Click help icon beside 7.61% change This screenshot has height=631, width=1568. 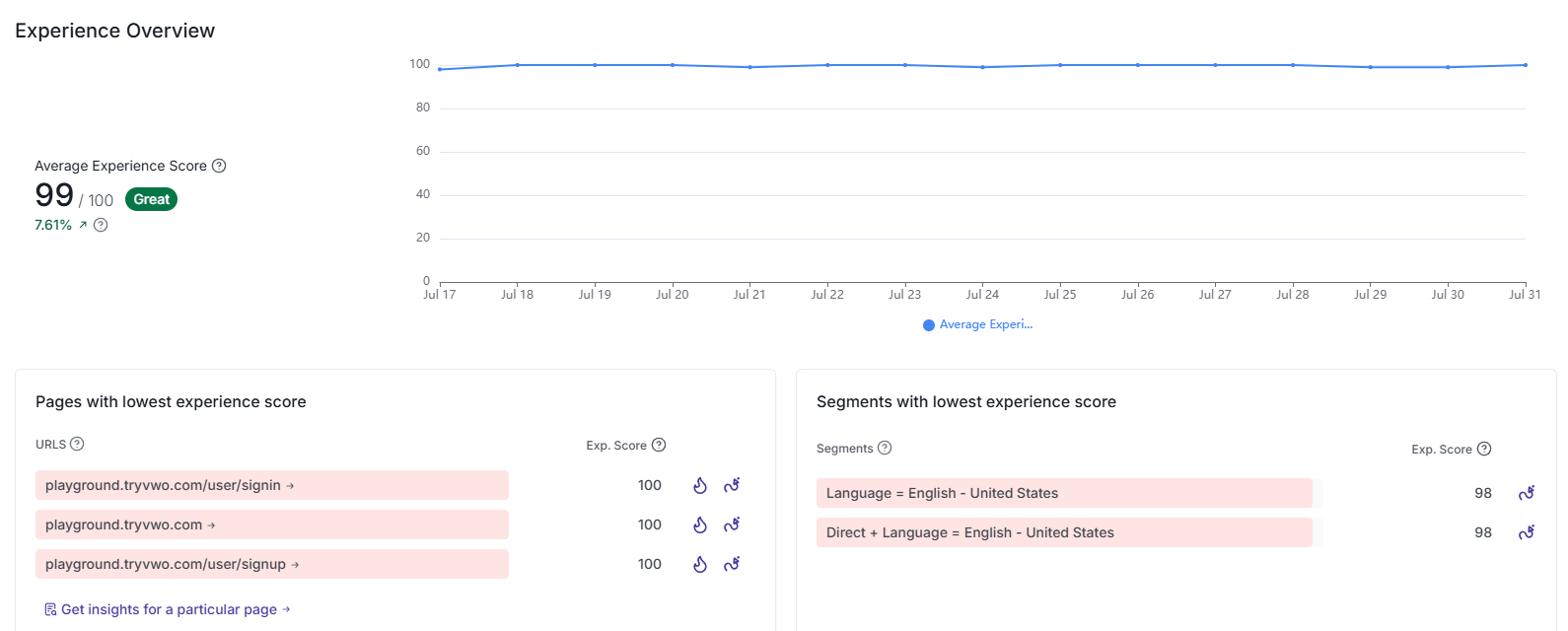[x=101, y=225]
